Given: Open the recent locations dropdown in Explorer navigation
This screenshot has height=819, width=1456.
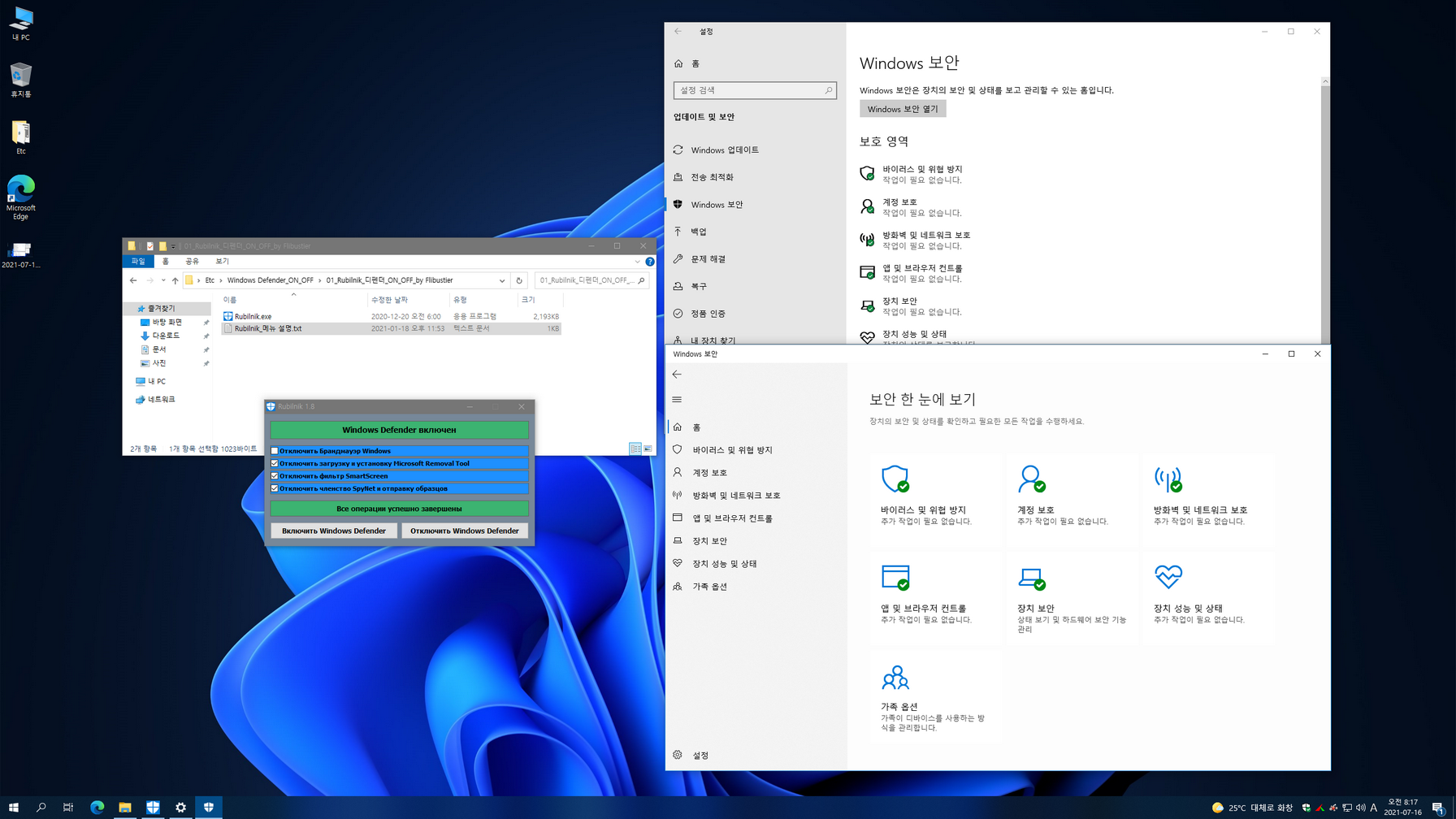Looking at the screenshot, I should click(163, 280).
